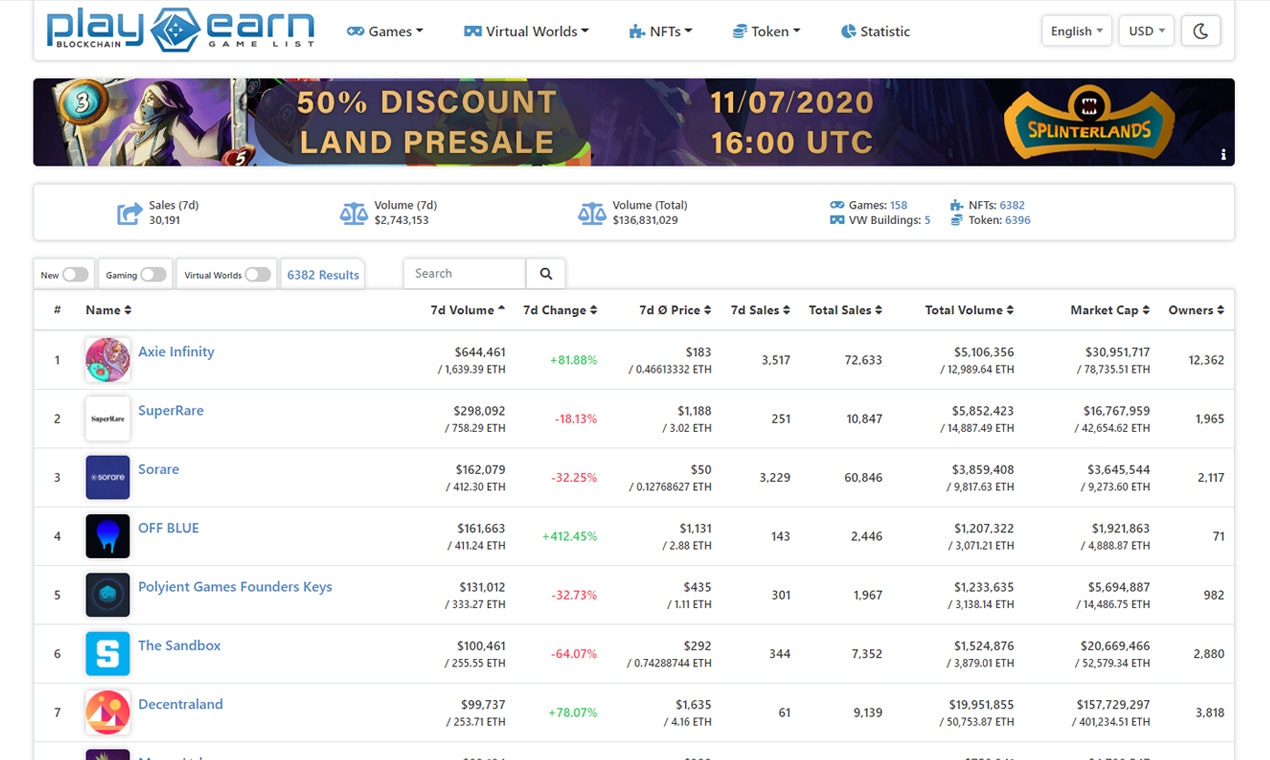Click the -18.13% change for SuperRare

576,419
